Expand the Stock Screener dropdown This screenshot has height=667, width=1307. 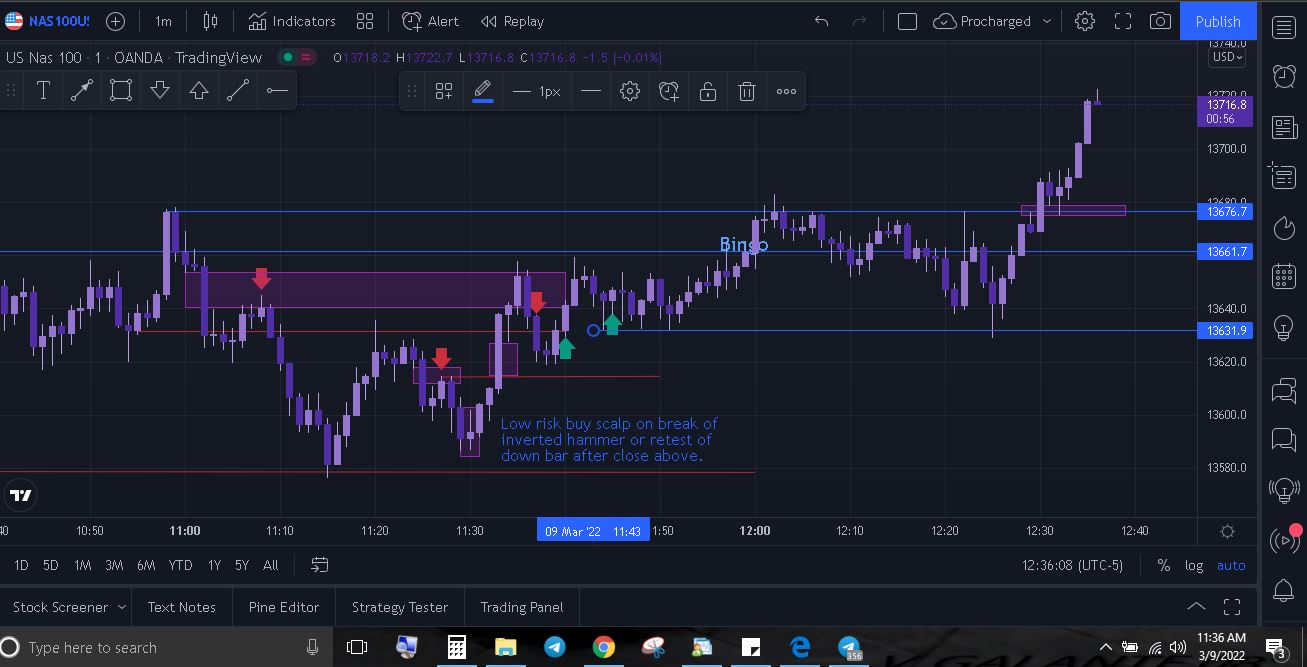(x=122, y=607)
